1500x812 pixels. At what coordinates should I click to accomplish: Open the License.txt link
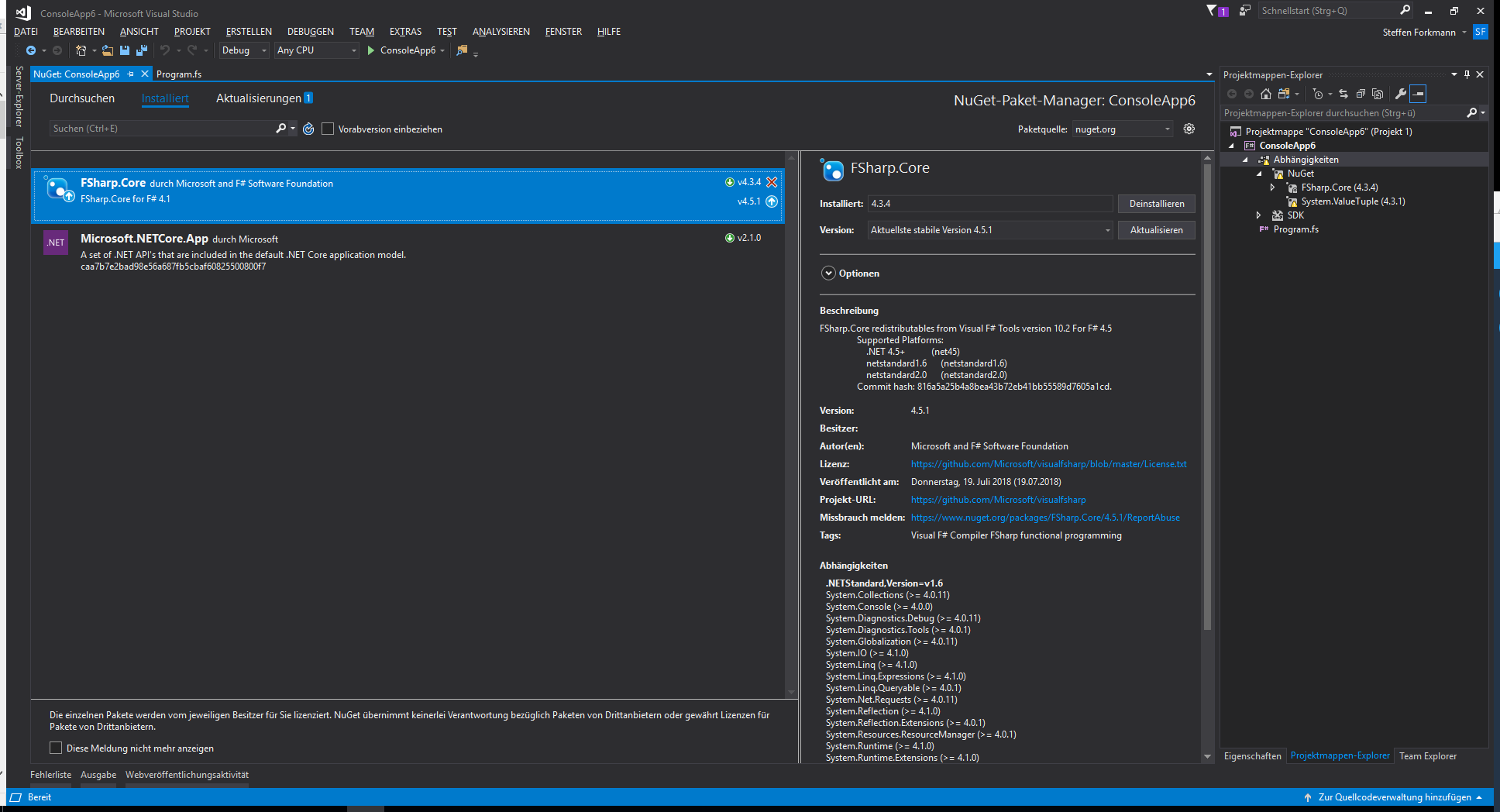[x=1049, y=464]
